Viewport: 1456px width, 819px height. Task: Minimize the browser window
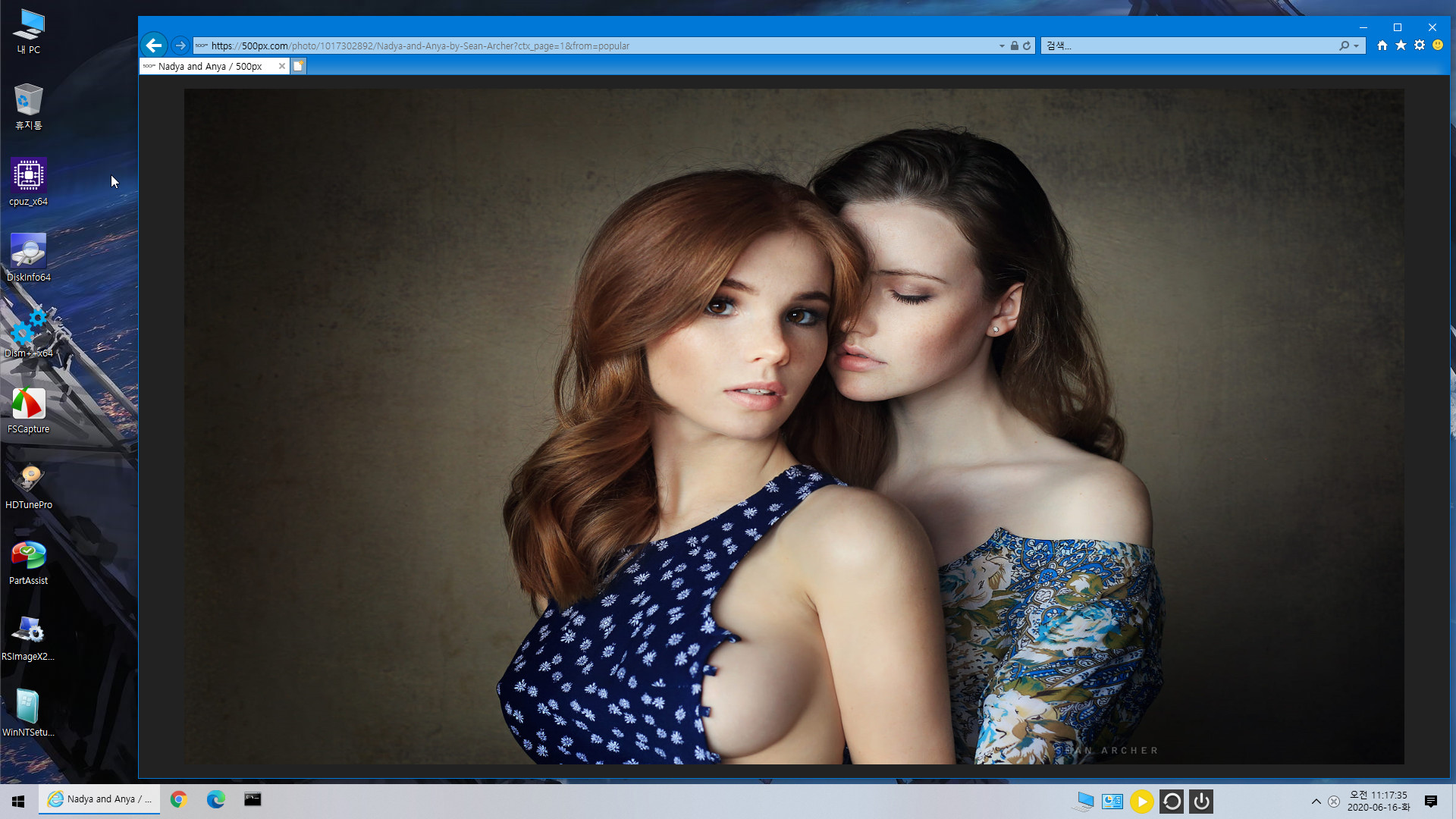click(x=1363, y=27)
